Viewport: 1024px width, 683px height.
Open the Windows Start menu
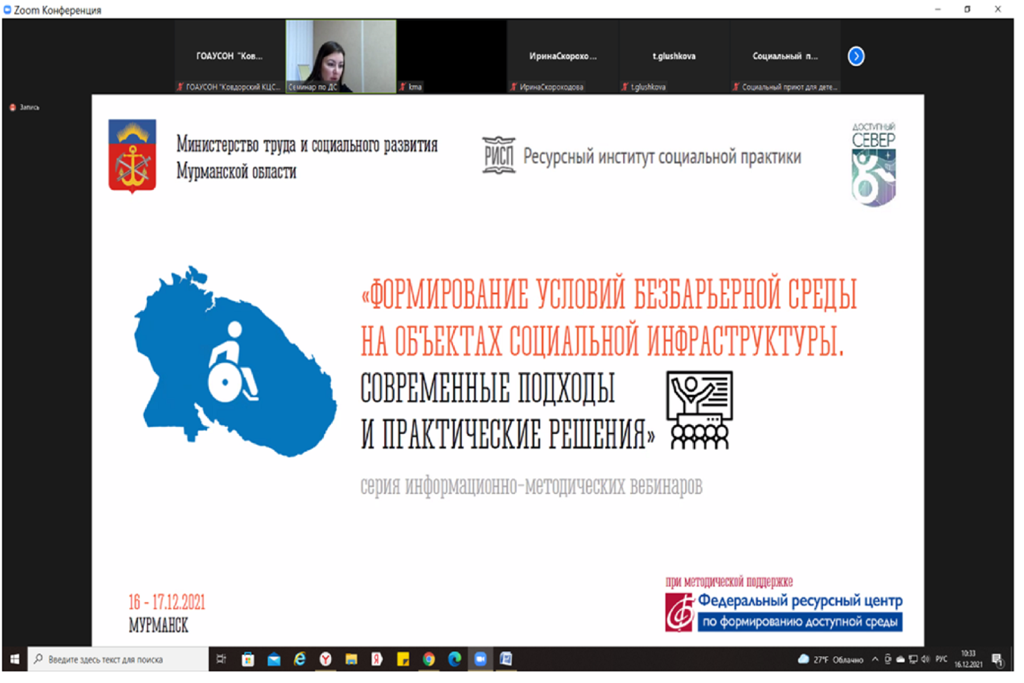pos(14,659)
